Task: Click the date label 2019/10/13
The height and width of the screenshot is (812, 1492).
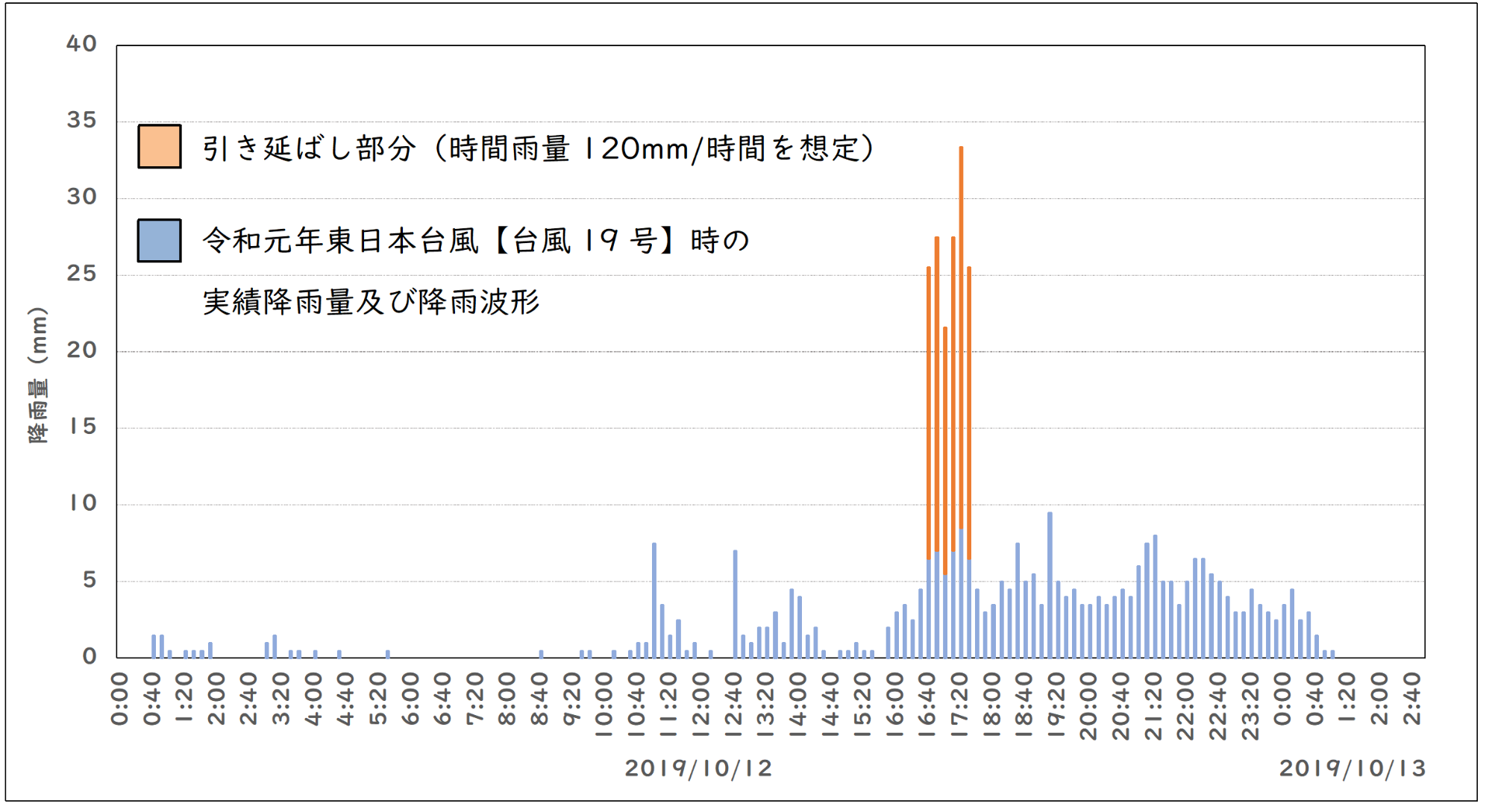Action: point(1352,768)
